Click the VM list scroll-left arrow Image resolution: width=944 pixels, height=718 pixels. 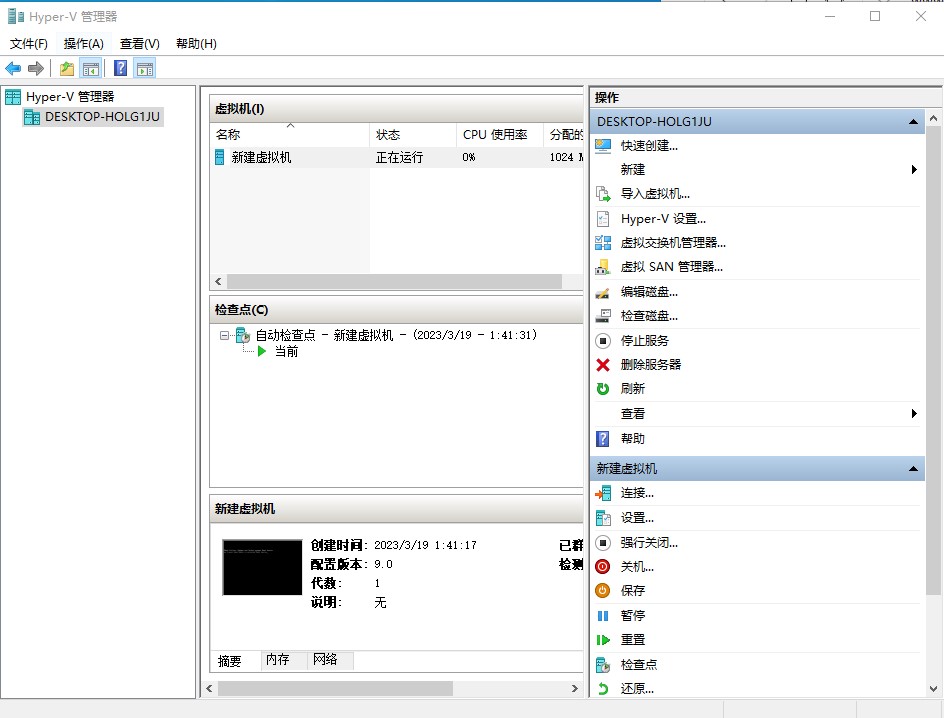(218, 281)
